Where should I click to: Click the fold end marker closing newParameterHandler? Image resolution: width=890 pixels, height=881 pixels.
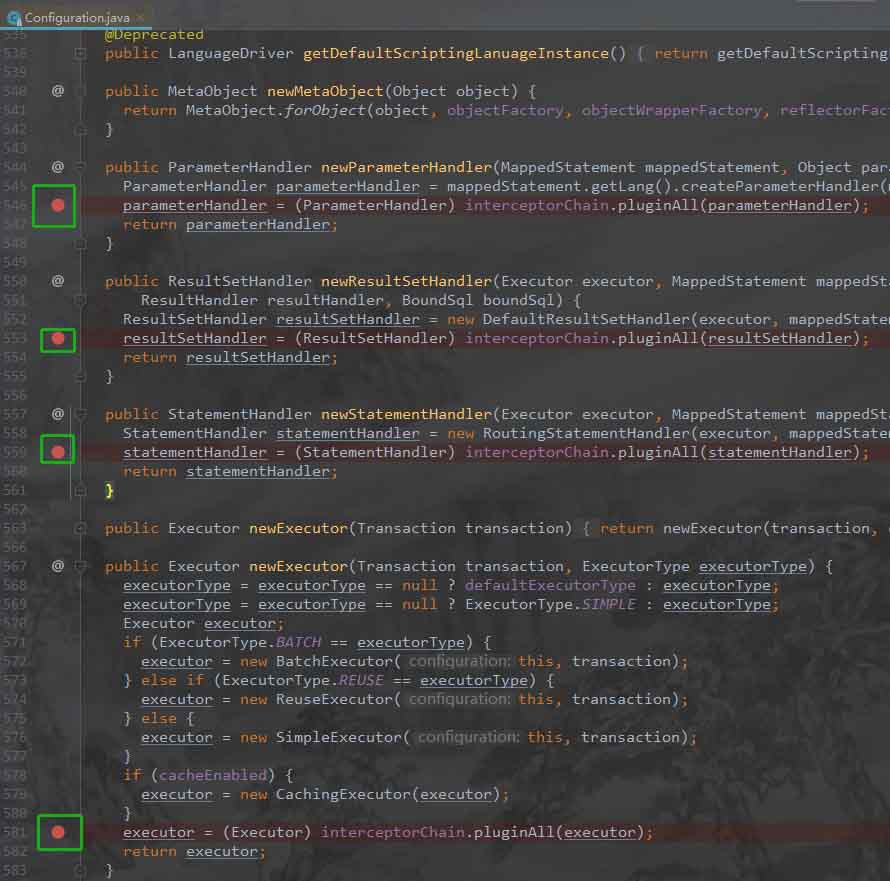point(81,244)
